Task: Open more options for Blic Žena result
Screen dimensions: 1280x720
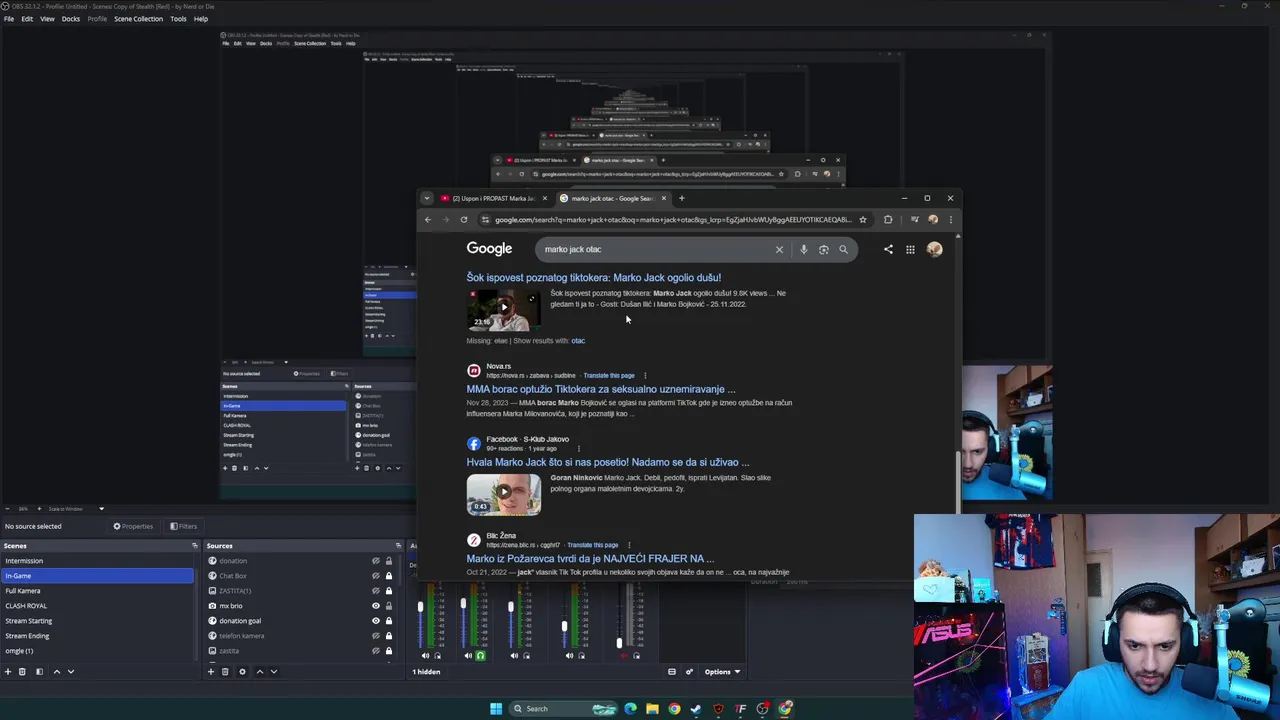Action: coord(629,545)
